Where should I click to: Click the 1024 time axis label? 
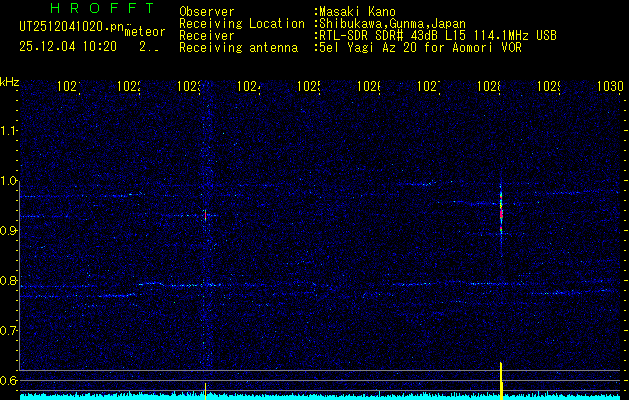pos(249,87)
